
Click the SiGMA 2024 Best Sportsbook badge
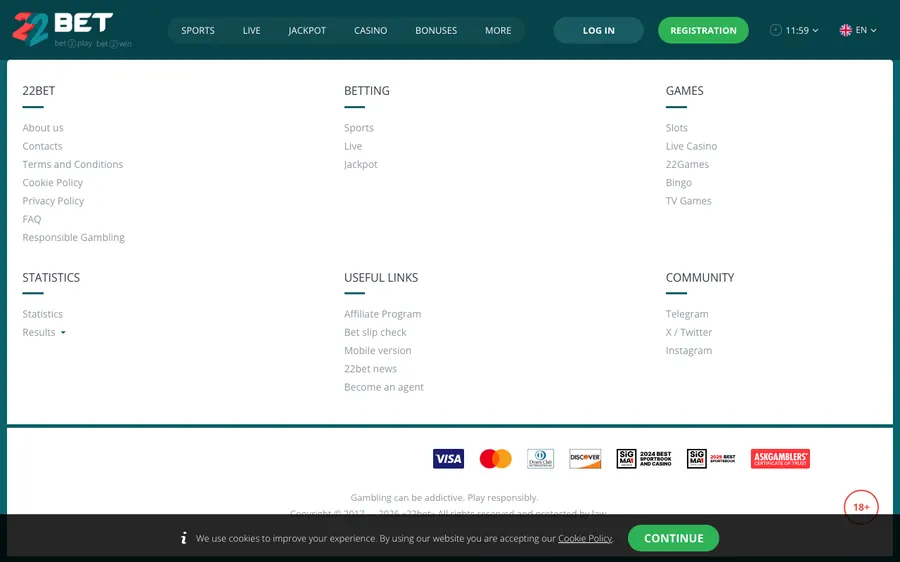(644, 459)
